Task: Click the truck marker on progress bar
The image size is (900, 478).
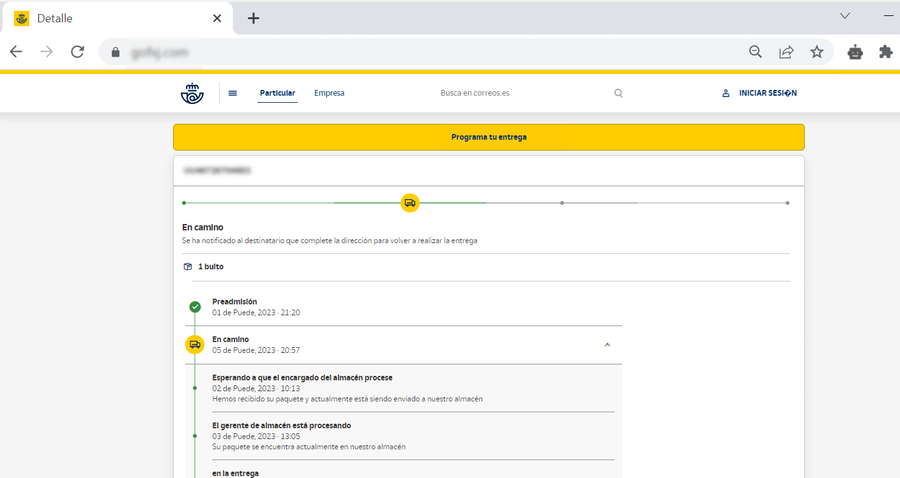Action: pos(409,203)
